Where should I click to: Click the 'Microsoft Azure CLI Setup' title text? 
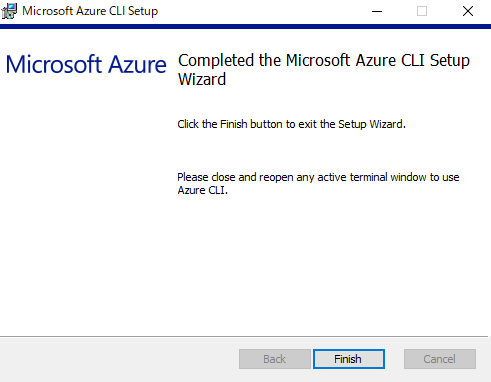(90, 11)
